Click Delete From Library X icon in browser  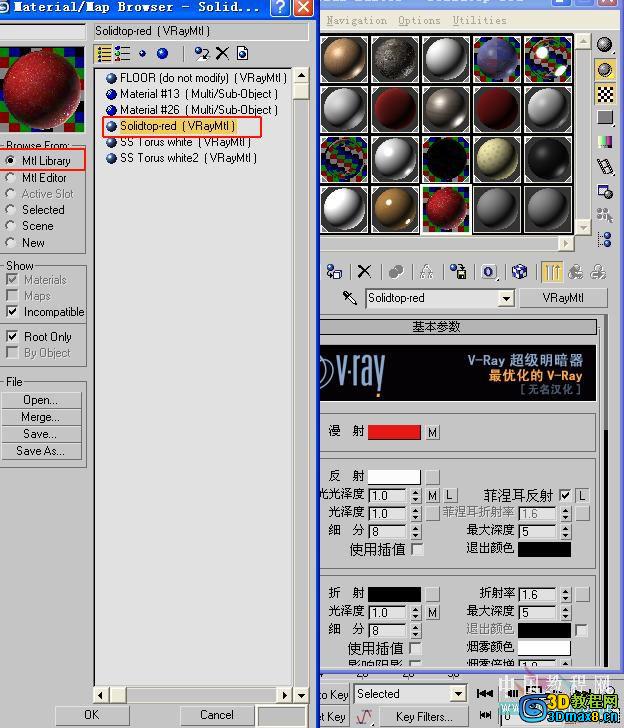(222, 54)
